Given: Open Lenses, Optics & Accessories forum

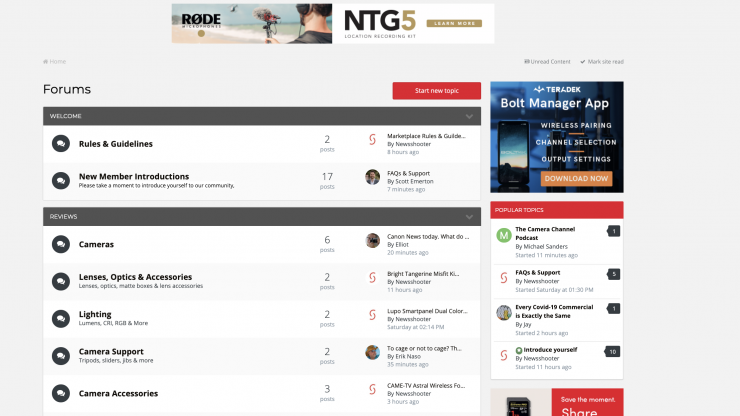Looking at the screenshot, I should [x=135, y=277].
